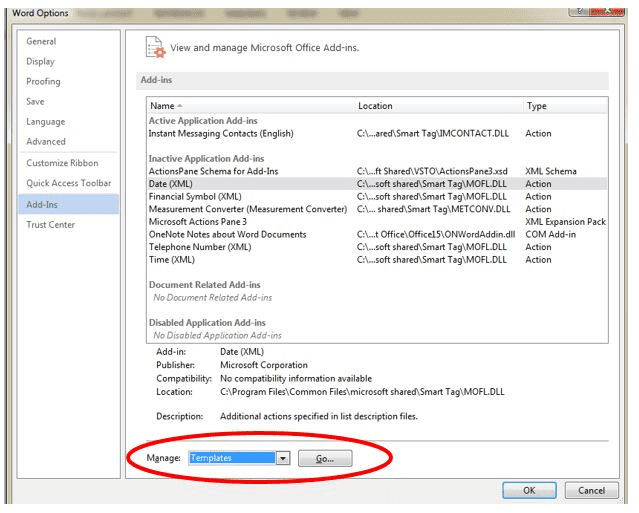
Task: Confirm with the OK button
Action: [529, 490]
